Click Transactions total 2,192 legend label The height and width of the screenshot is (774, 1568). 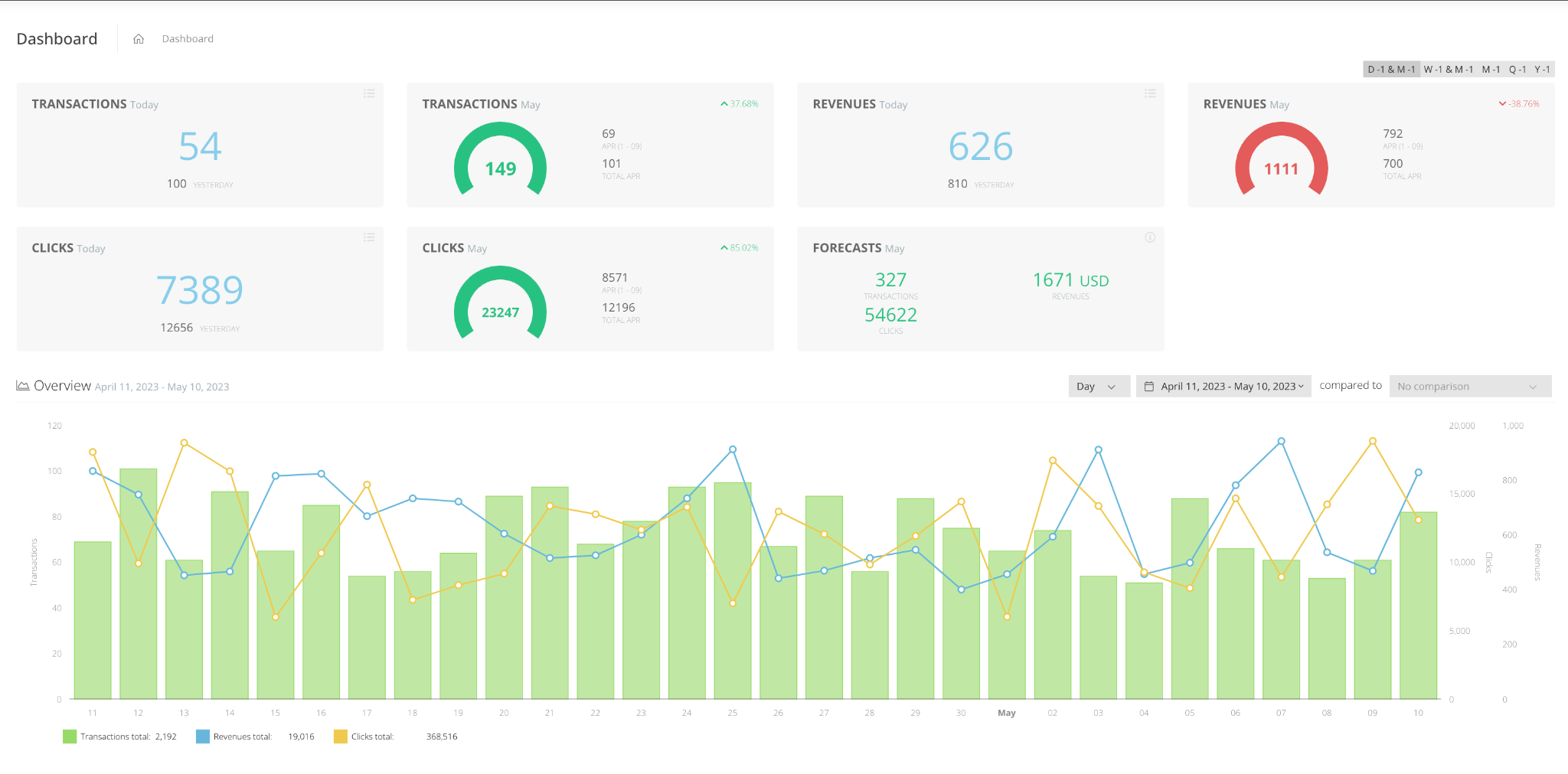[x=129, y=736]
